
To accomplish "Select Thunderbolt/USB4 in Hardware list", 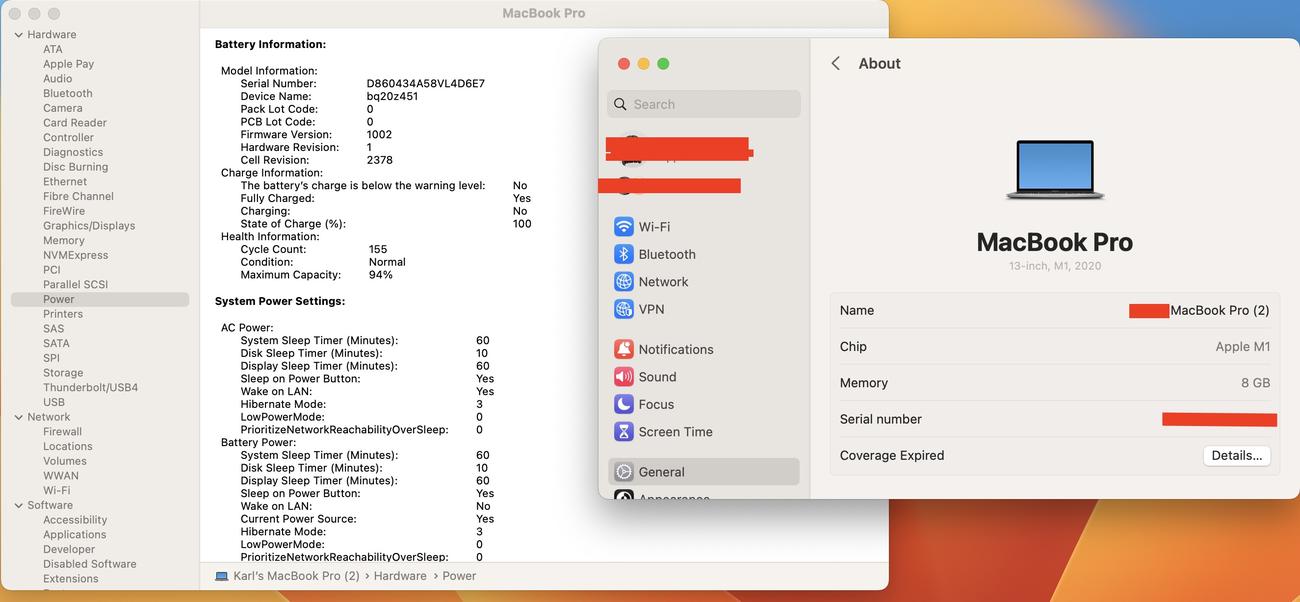I will (91, 387).
